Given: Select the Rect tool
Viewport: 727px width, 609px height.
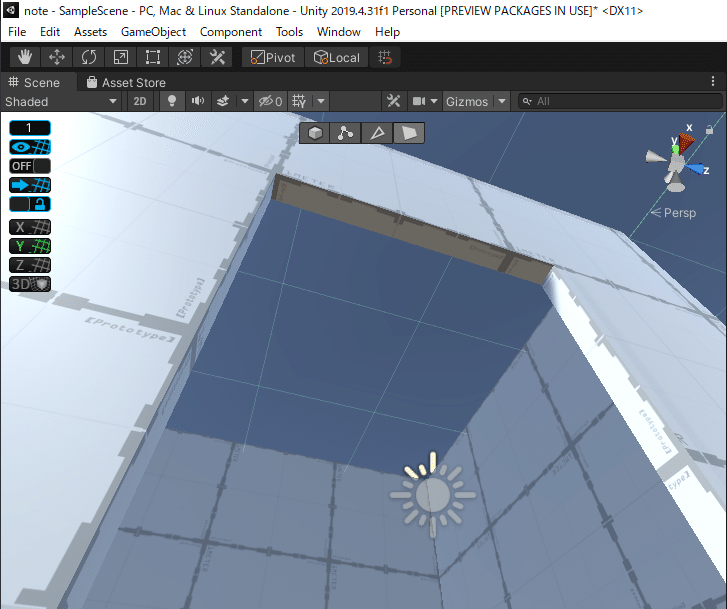Looking at the screenshot, I should coord(153,58).
